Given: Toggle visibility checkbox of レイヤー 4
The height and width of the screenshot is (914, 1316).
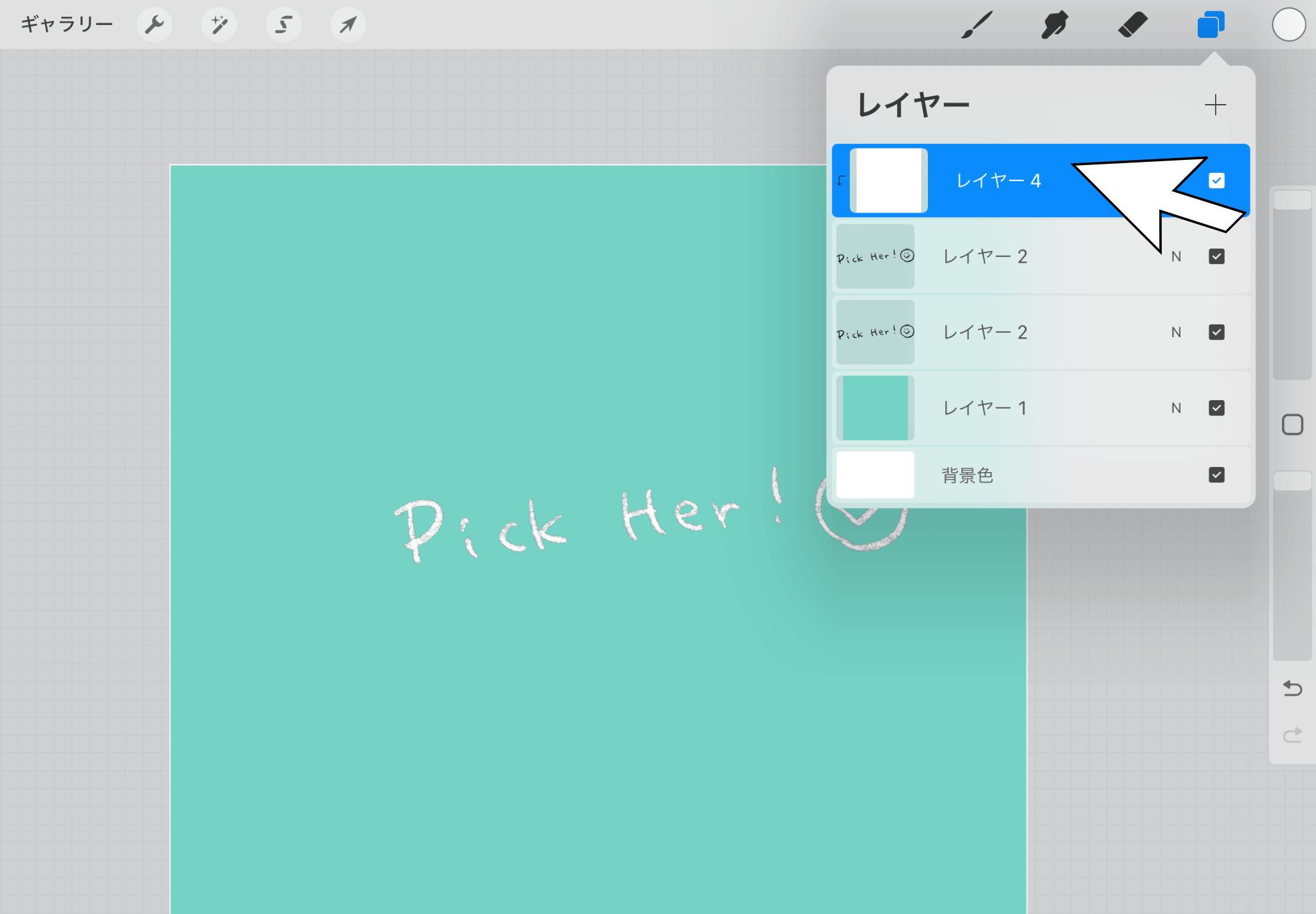Looking at the screenshot, I should pos(1216,180).
